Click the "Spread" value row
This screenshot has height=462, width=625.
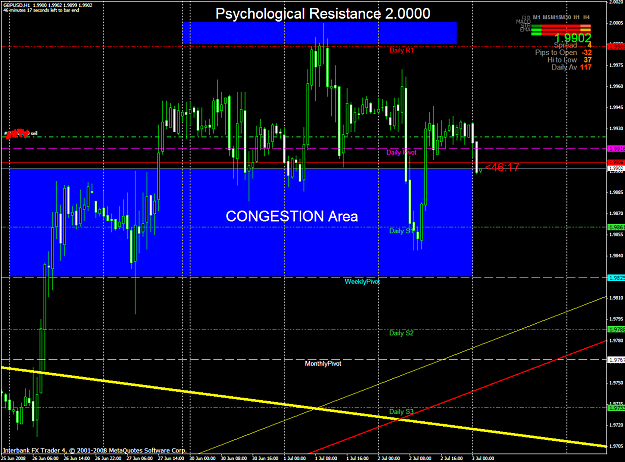pyautogui.click(x=573, y=46)
